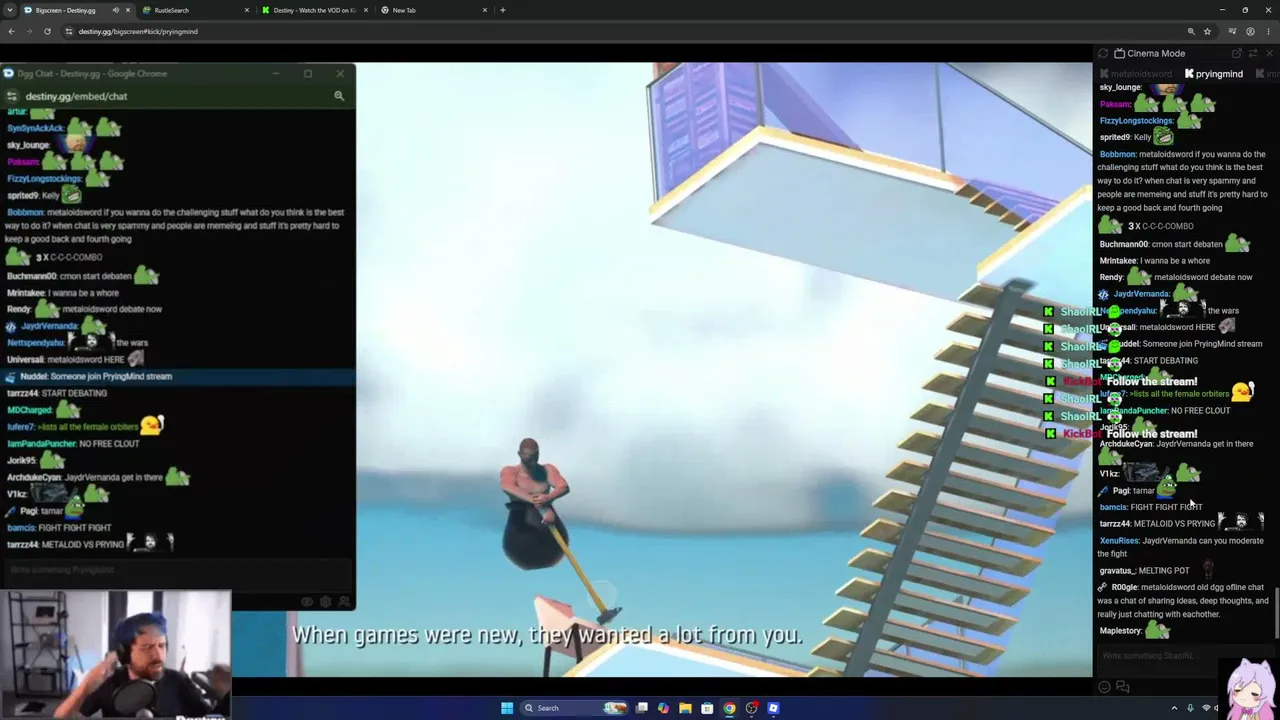1280x720 pixels.
Task: Click username IamPandaPuncher in the popup chat
Action: coord(41,444)
